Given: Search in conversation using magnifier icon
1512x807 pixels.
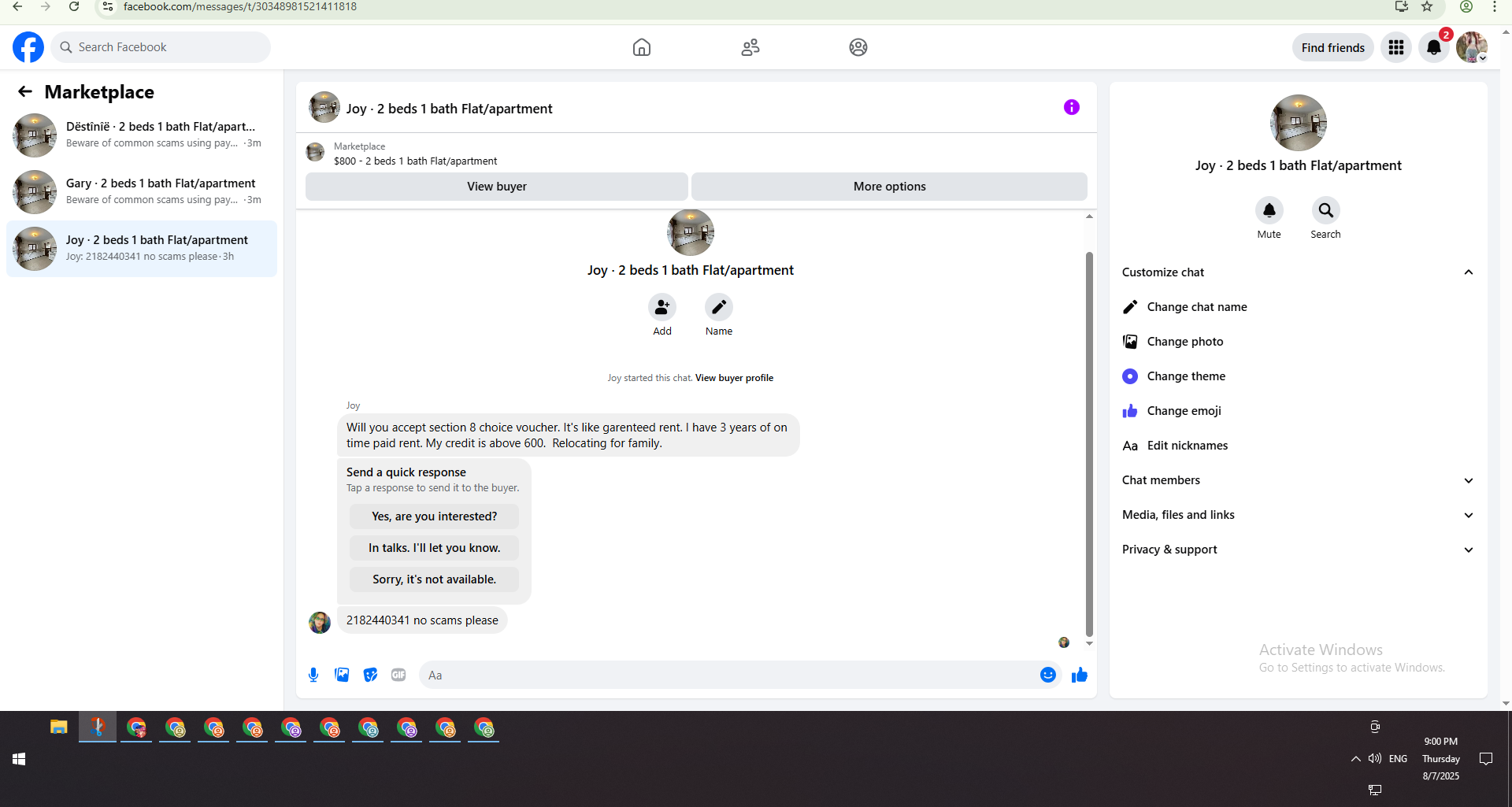Looking at the screenshot, I should coord(1326,210).
